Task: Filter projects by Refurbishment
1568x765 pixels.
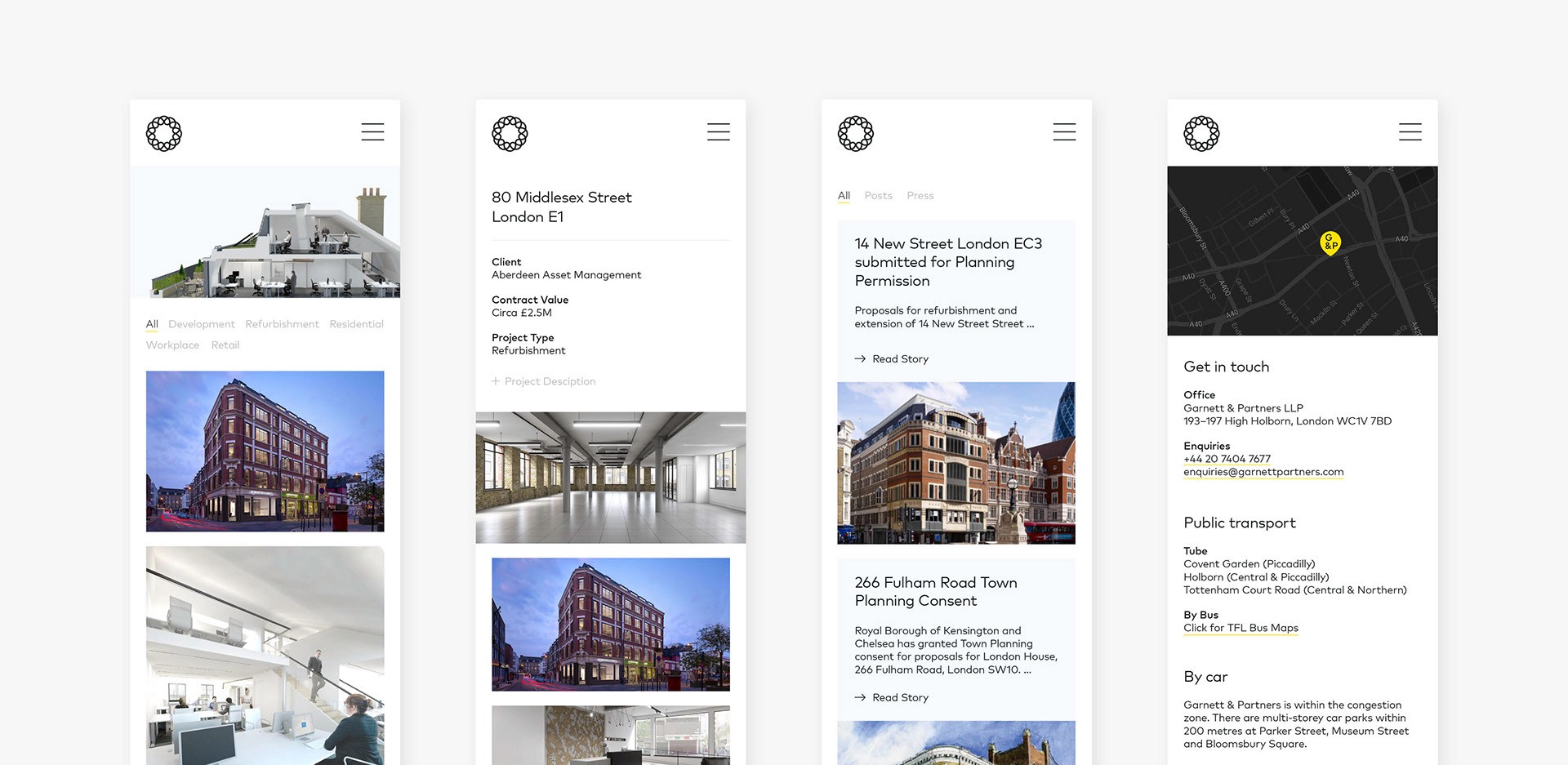Action: pos(283,324)
